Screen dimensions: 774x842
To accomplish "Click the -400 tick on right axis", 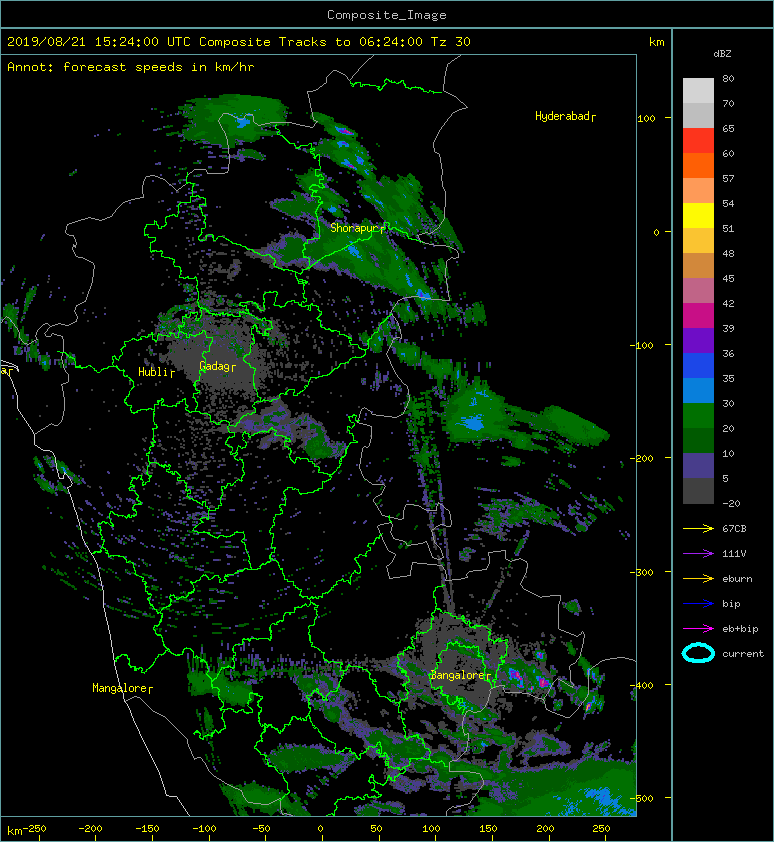I will [644, 685].
